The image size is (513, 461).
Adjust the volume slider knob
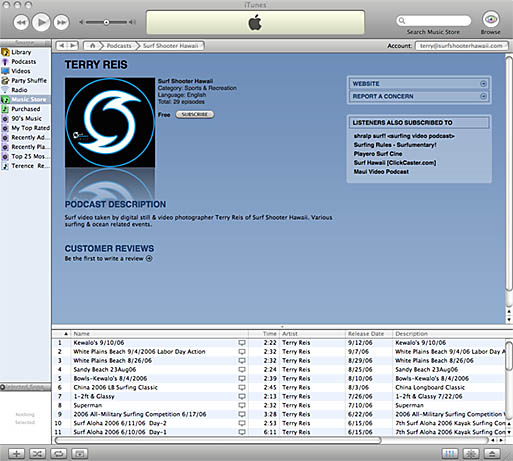(106, 22)
